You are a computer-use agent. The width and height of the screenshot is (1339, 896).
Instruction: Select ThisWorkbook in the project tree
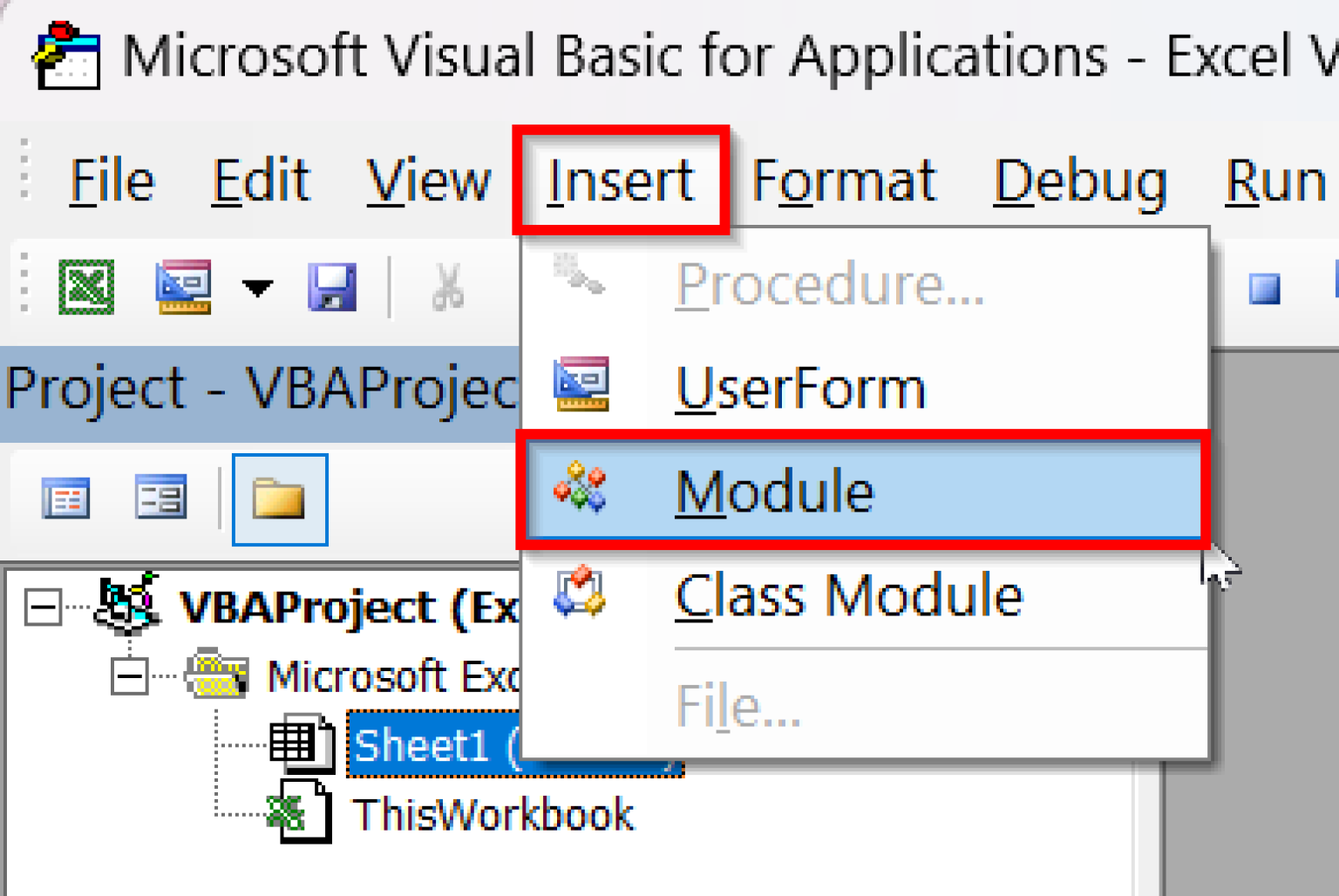click(493, 815)
